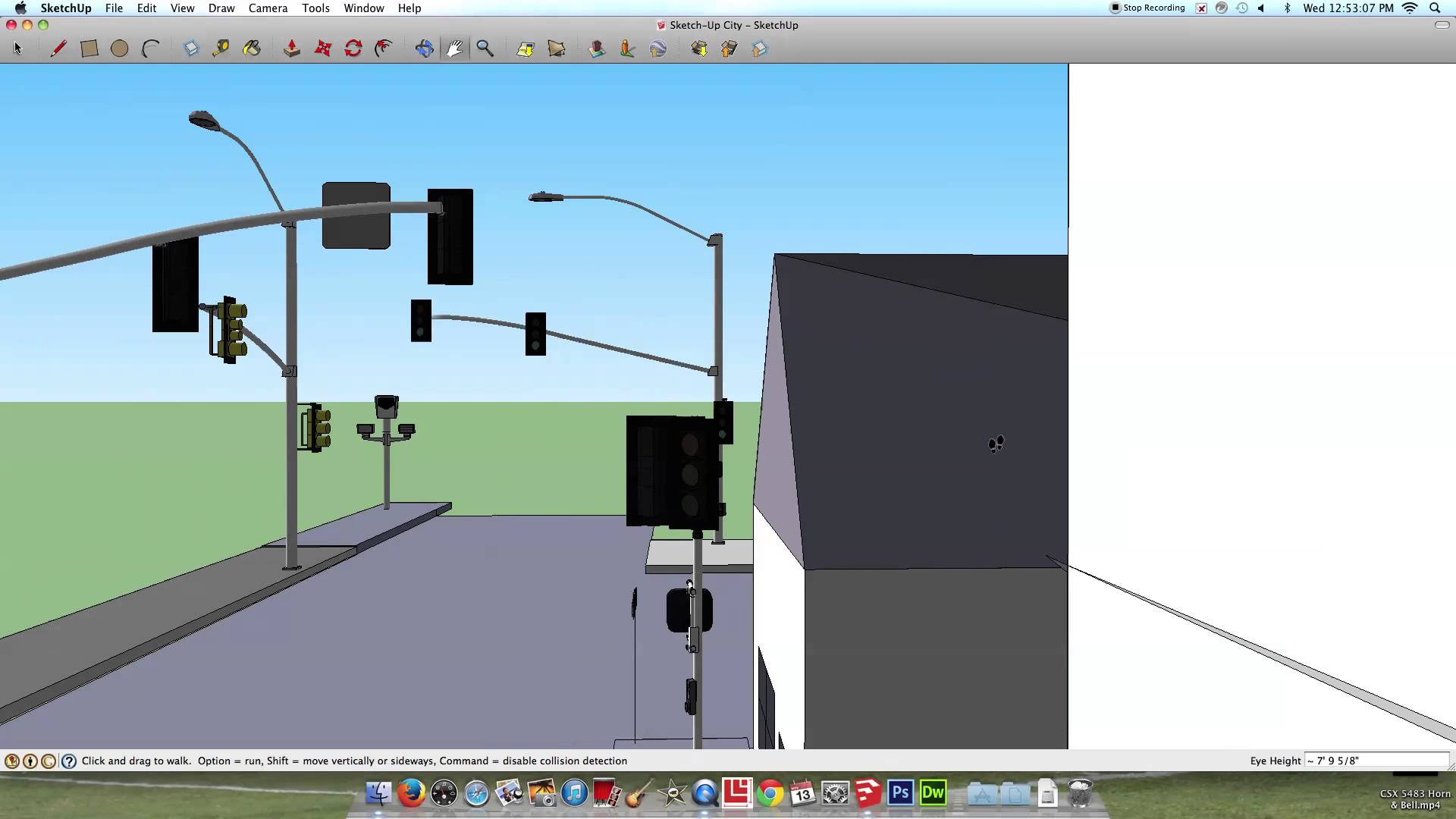Select the Rotate tool
This screenshot has height=819, width=1456.
click(354, 48)
